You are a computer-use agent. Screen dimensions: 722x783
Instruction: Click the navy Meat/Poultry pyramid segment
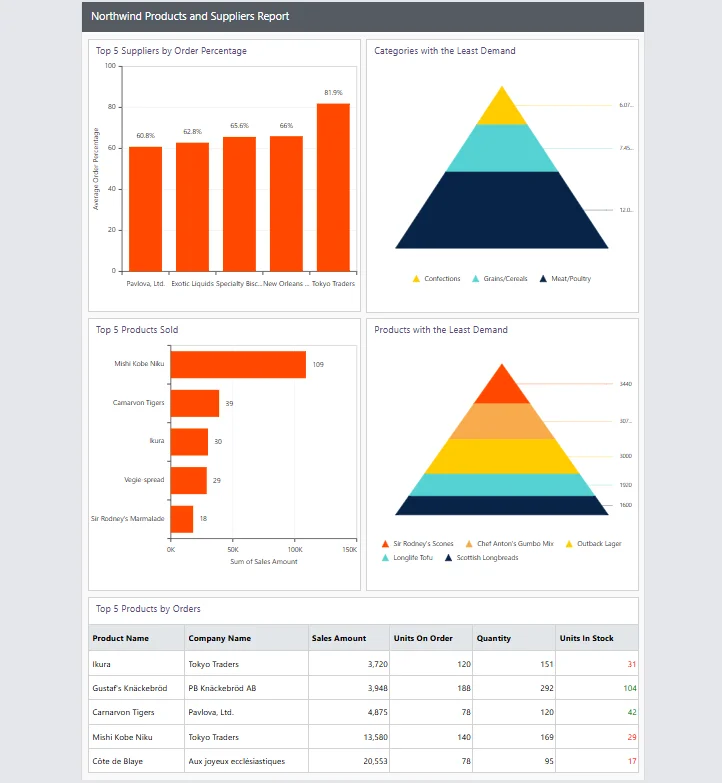click(x=502, y=210)
